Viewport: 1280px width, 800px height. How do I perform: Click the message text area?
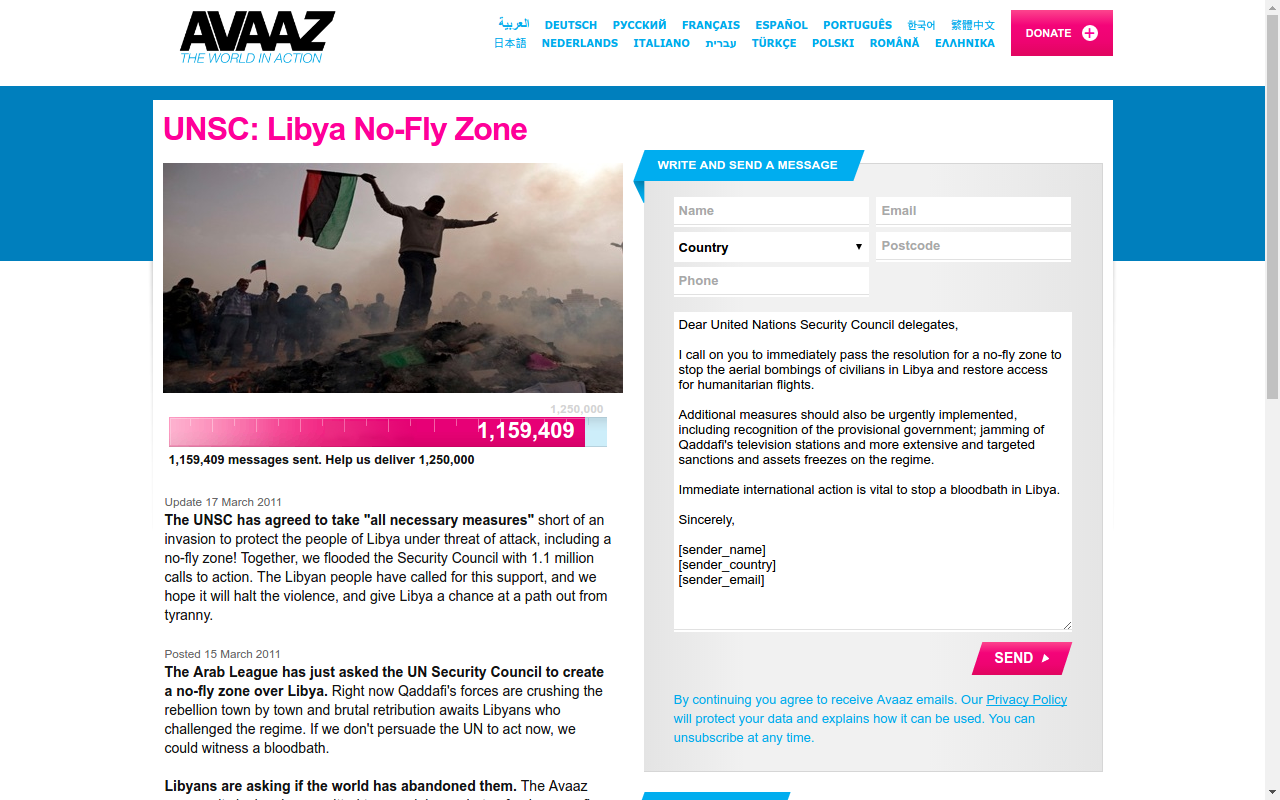pos(873,471)
